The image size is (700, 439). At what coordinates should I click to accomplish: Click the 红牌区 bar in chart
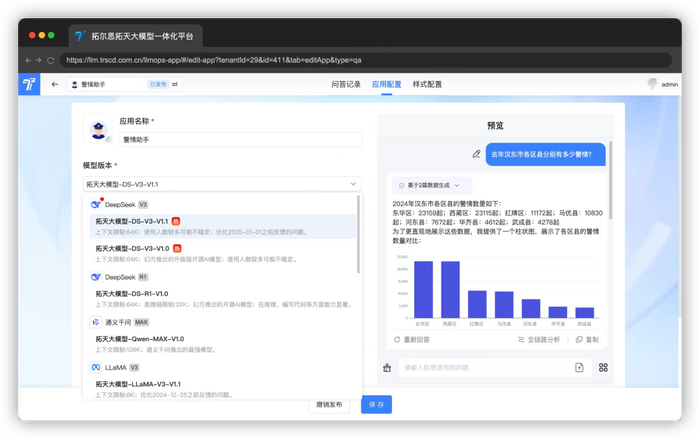click(x=477, y=304)
